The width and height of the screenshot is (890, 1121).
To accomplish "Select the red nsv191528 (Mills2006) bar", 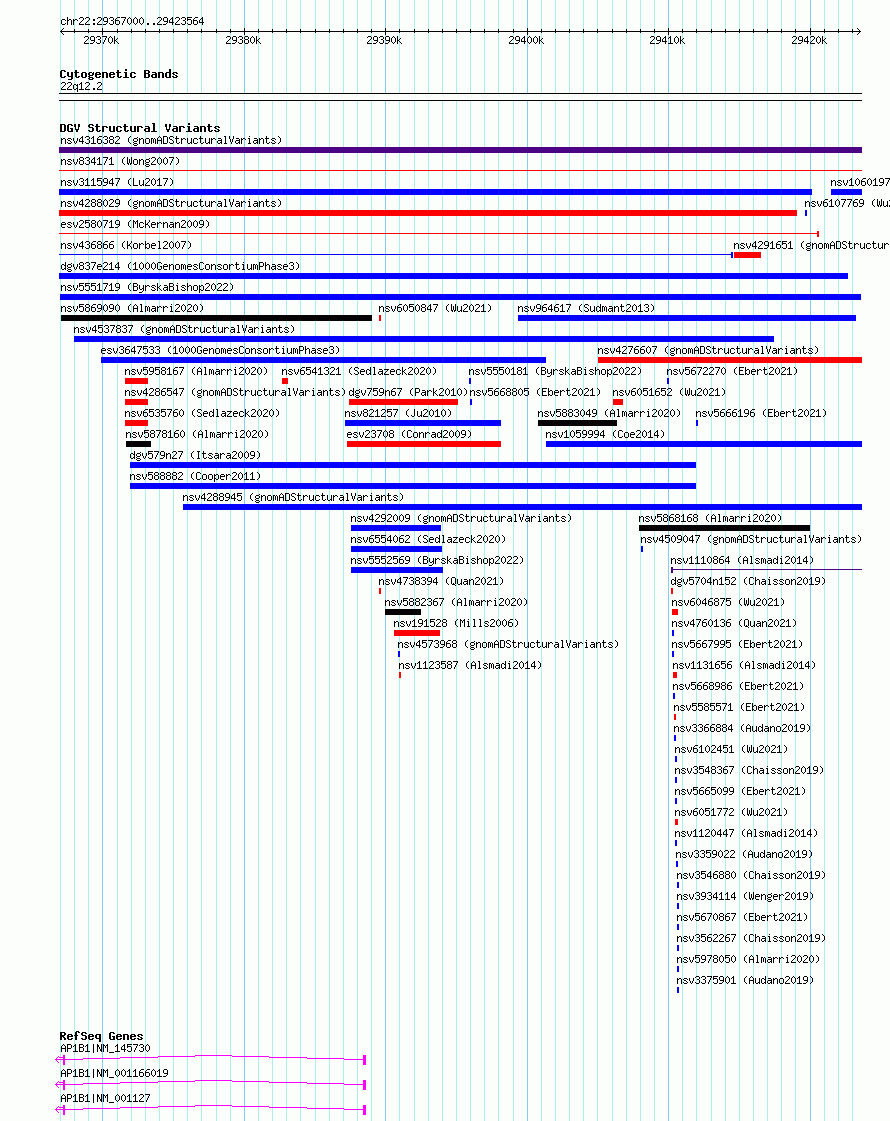I will tap(417, 633).
